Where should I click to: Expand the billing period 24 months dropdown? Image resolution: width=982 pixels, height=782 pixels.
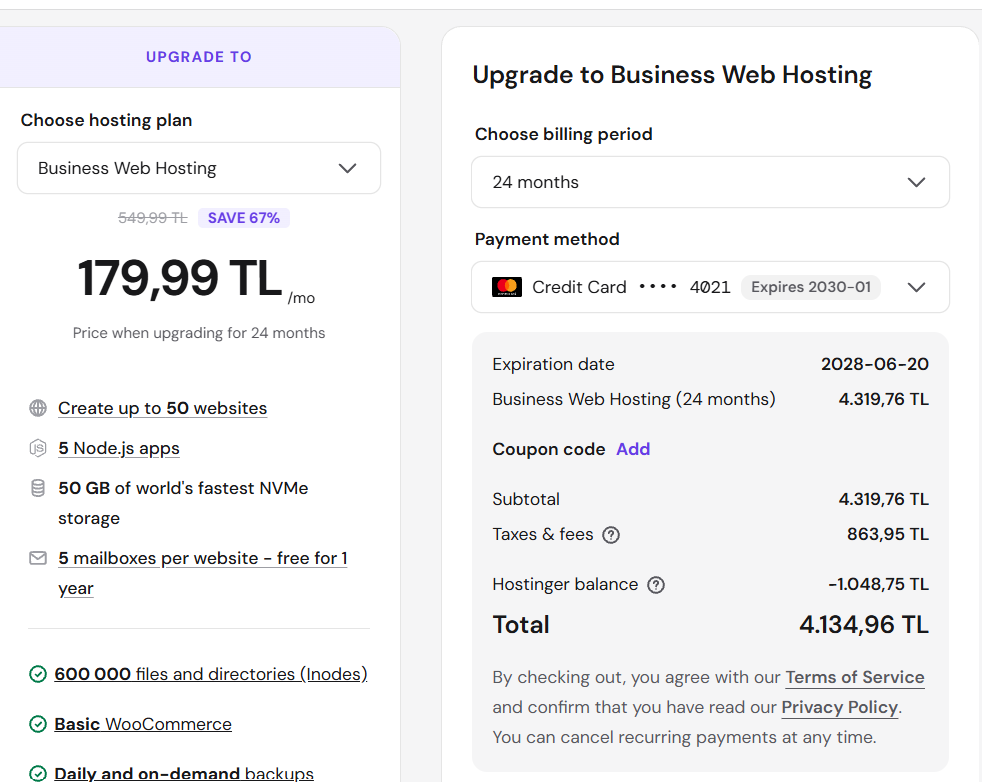pos(710,182)
